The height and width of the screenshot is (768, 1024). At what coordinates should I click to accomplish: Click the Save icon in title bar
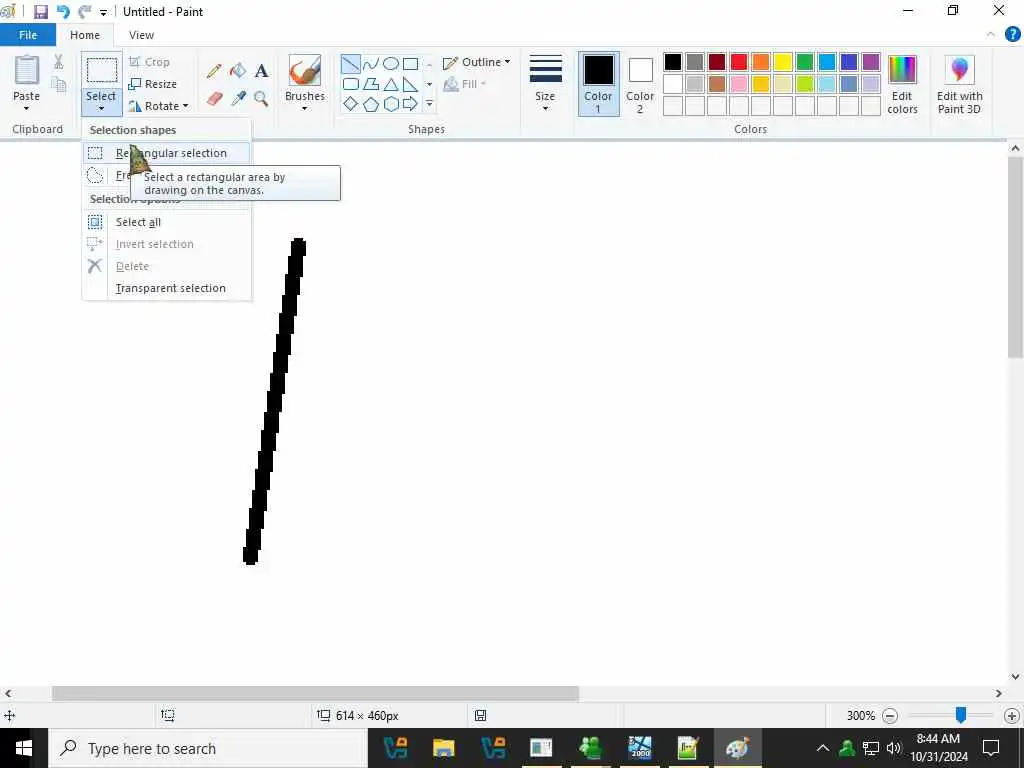(40, 12)
